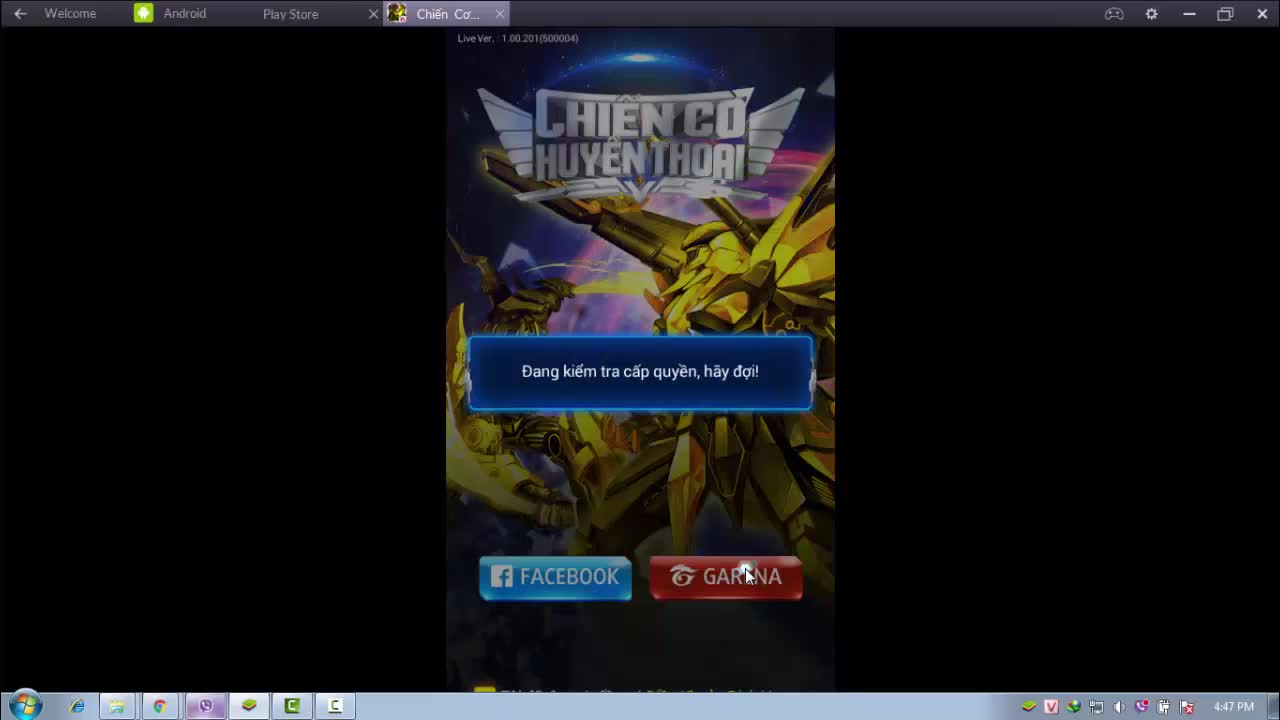Restore the BlueStacks window
The height and width of the screenshot is (720, 1280).
click(1225, 14)
